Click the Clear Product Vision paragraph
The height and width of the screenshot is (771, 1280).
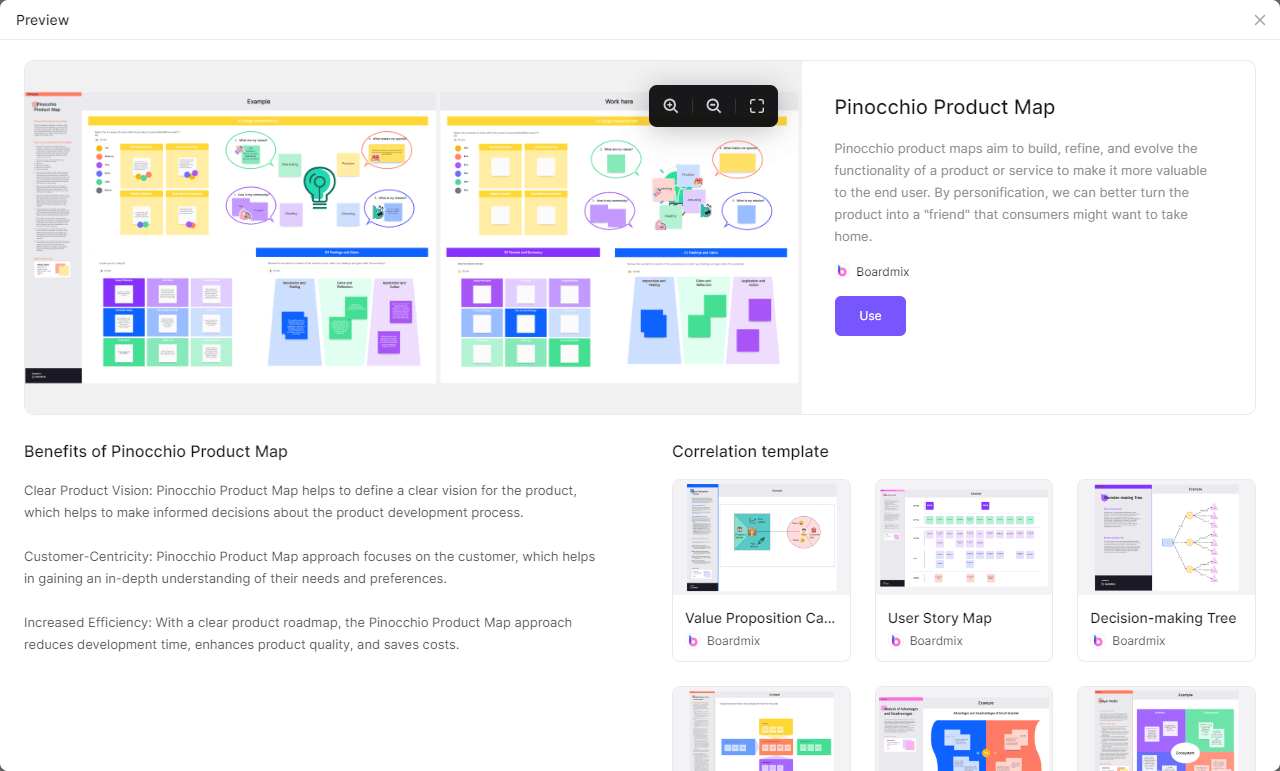tap(300, 502)
